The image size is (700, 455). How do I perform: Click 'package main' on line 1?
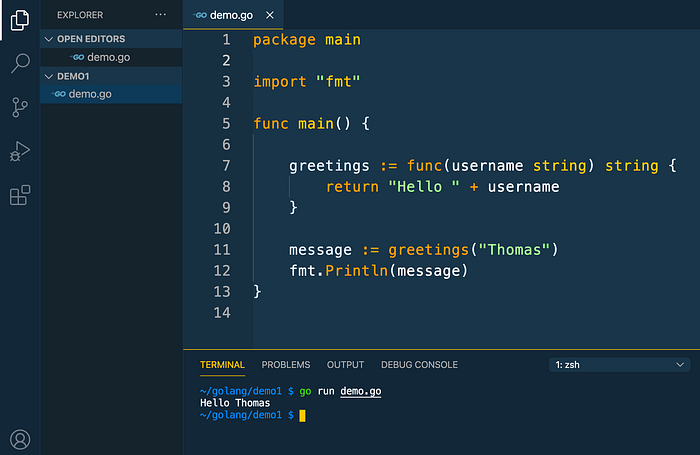click(x=307, y=40)
